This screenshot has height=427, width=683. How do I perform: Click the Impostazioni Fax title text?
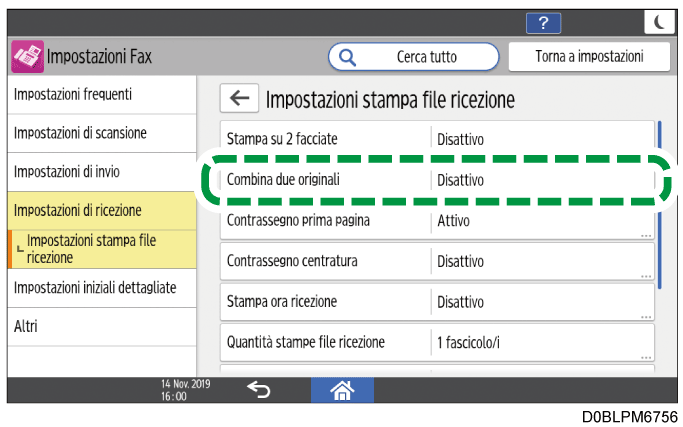click(99, 57)
